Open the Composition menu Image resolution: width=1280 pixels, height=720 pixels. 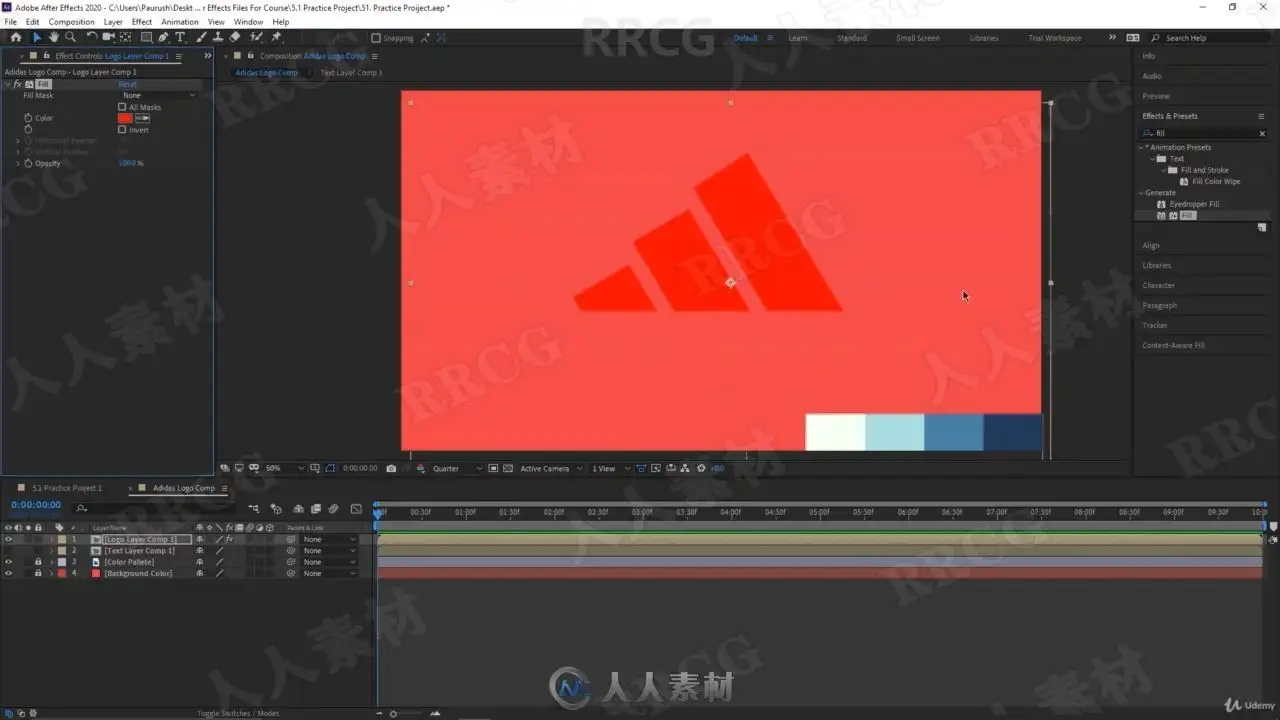[71, 22]
